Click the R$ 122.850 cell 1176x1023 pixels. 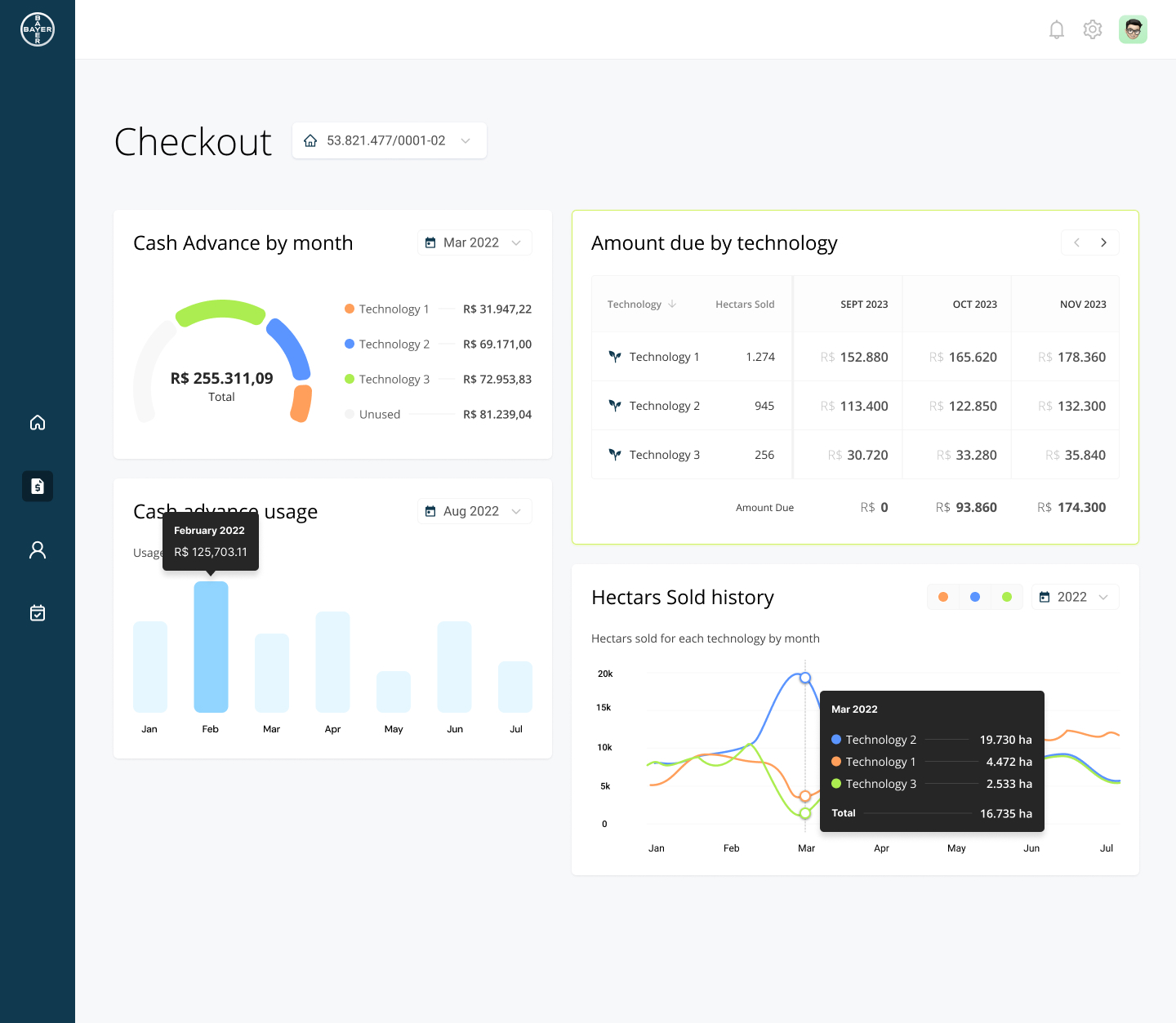coord(963,406)
